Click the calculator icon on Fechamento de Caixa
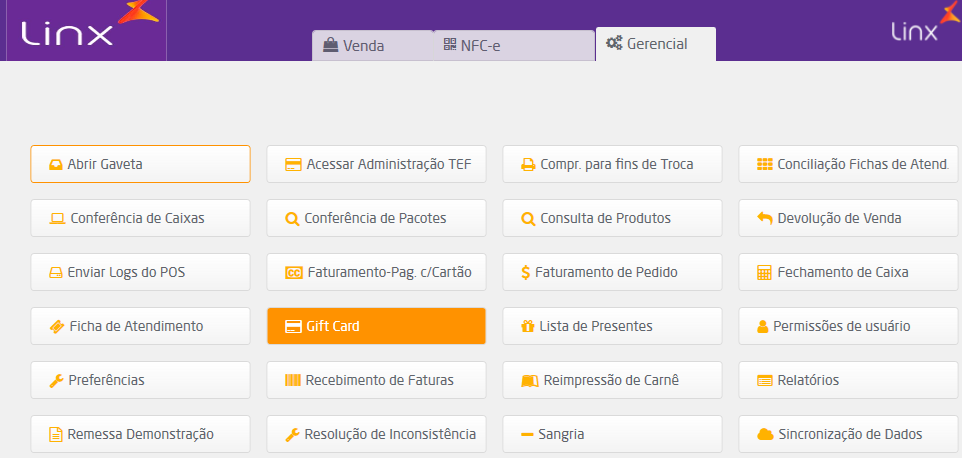Image resolution: width=962 pixels, height=458 pixels. 765,272
